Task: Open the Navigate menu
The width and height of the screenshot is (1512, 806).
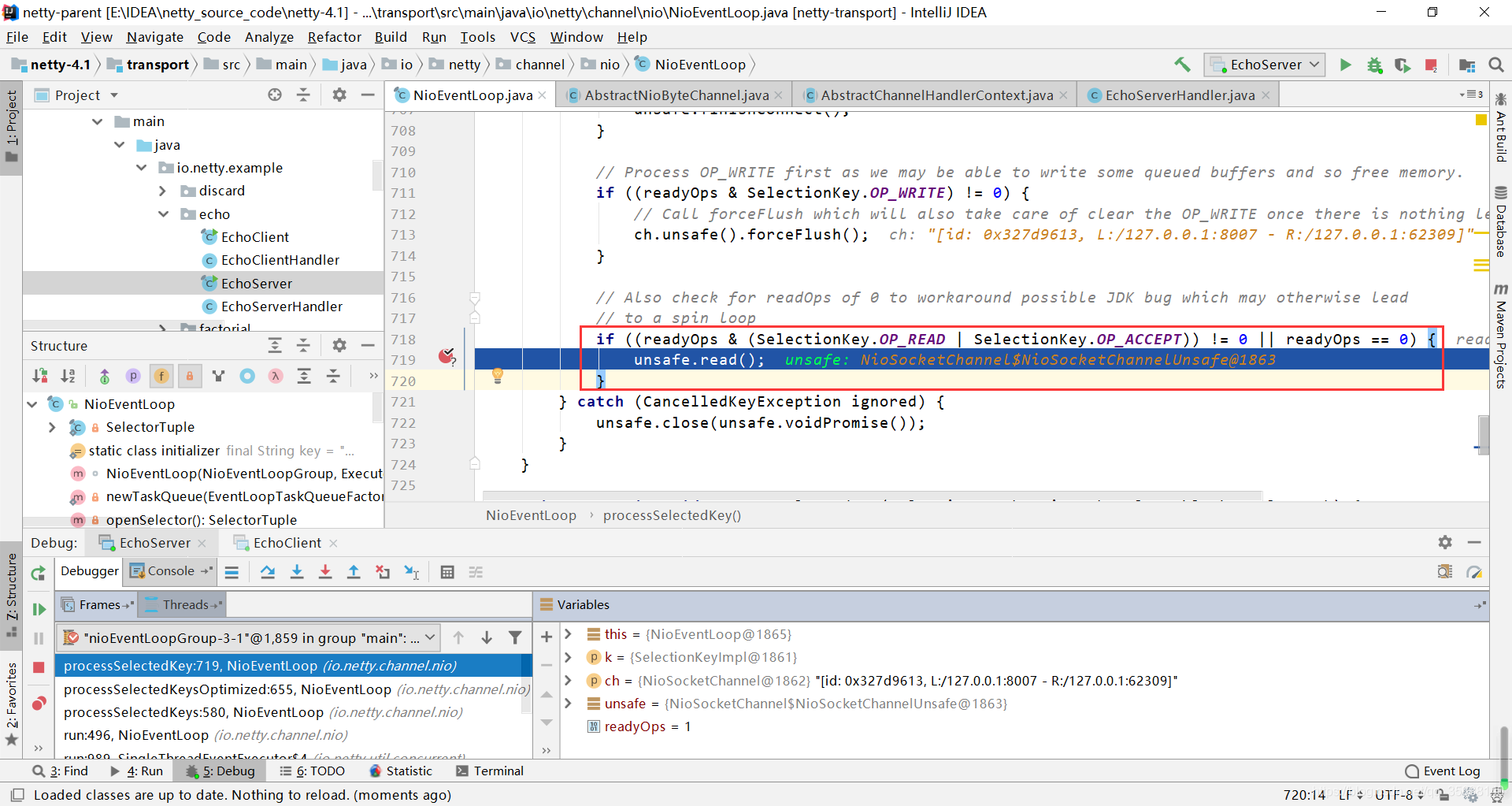Action: coord(154,37)
